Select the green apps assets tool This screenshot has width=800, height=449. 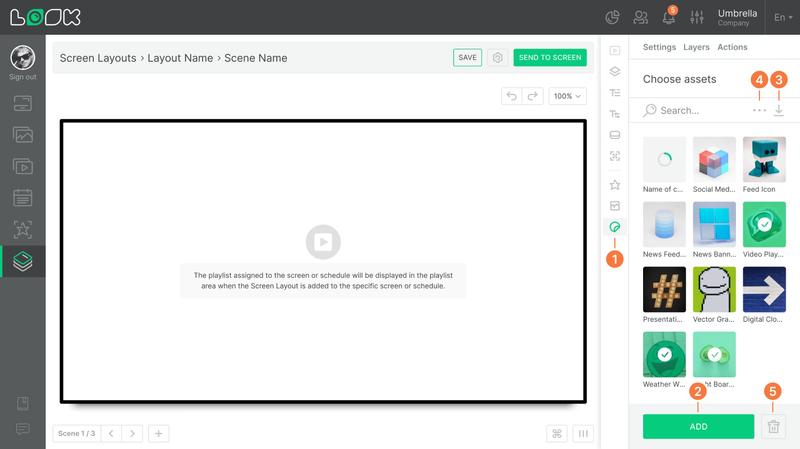click(x=615, y=227)
